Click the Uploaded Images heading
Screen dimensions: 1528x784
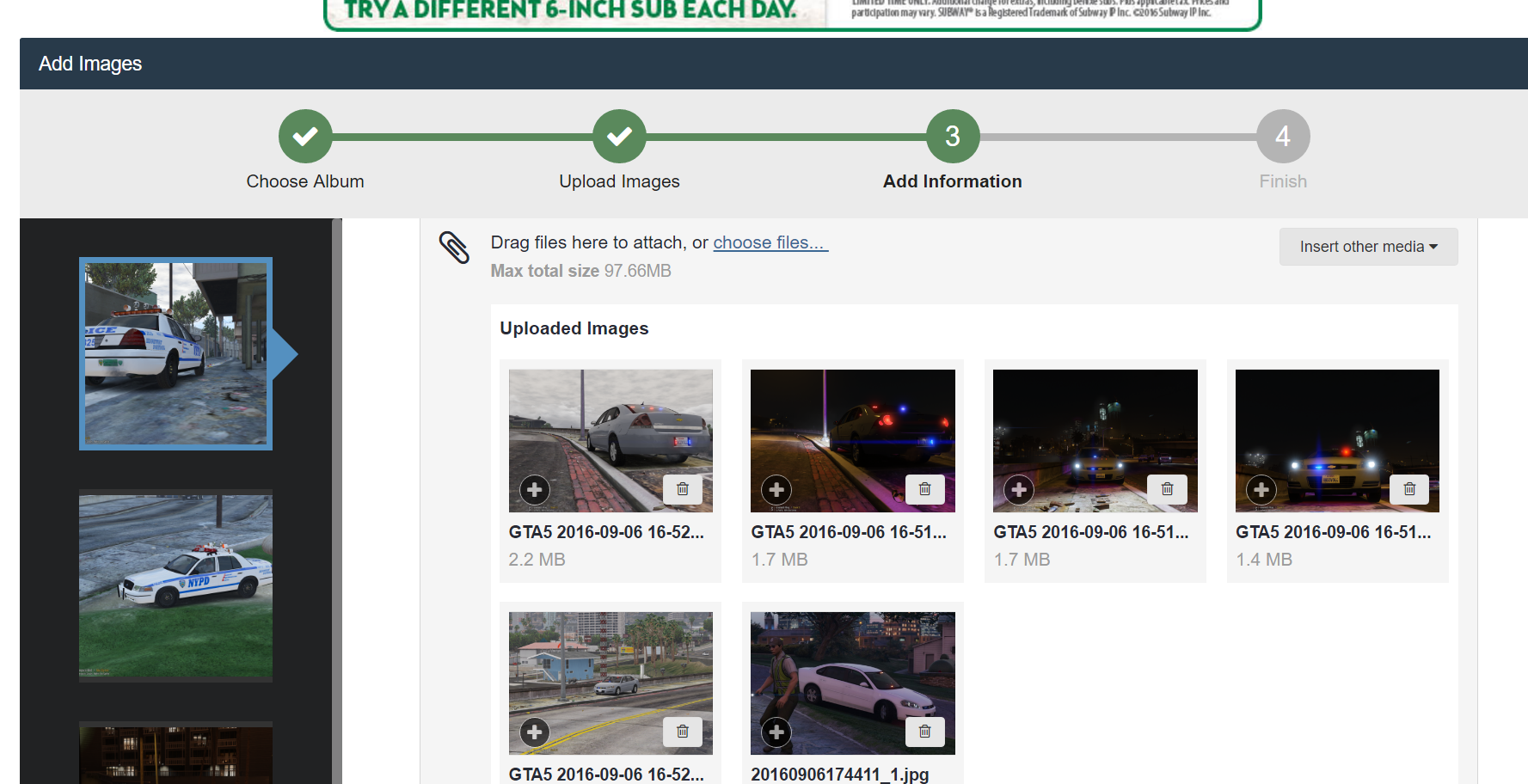574,328
